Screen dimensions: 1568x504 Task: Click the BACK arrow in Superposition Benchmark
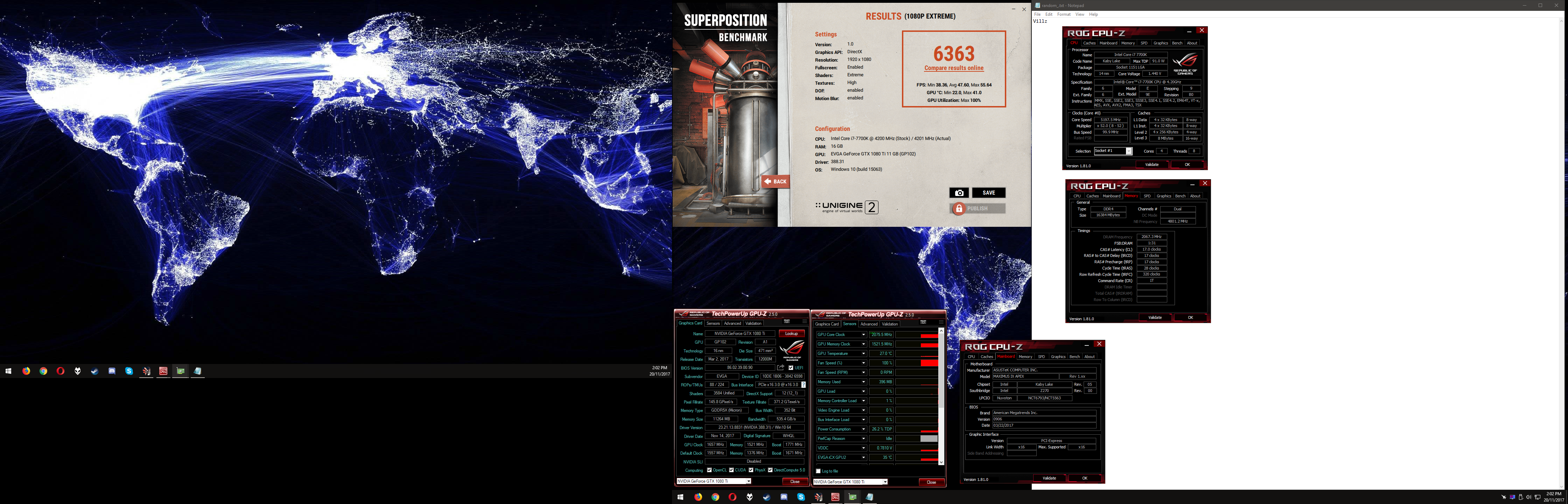[776, 181]
